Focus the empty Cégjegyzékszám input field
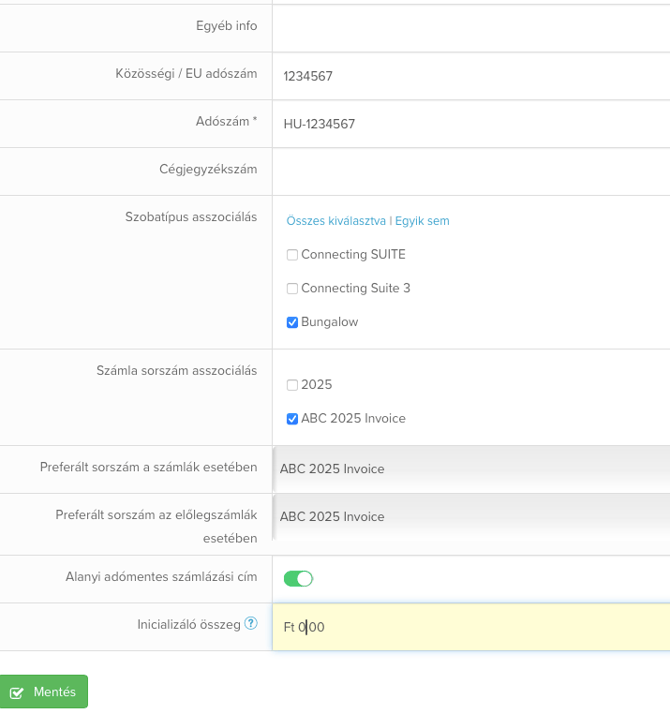 point(470,171)
